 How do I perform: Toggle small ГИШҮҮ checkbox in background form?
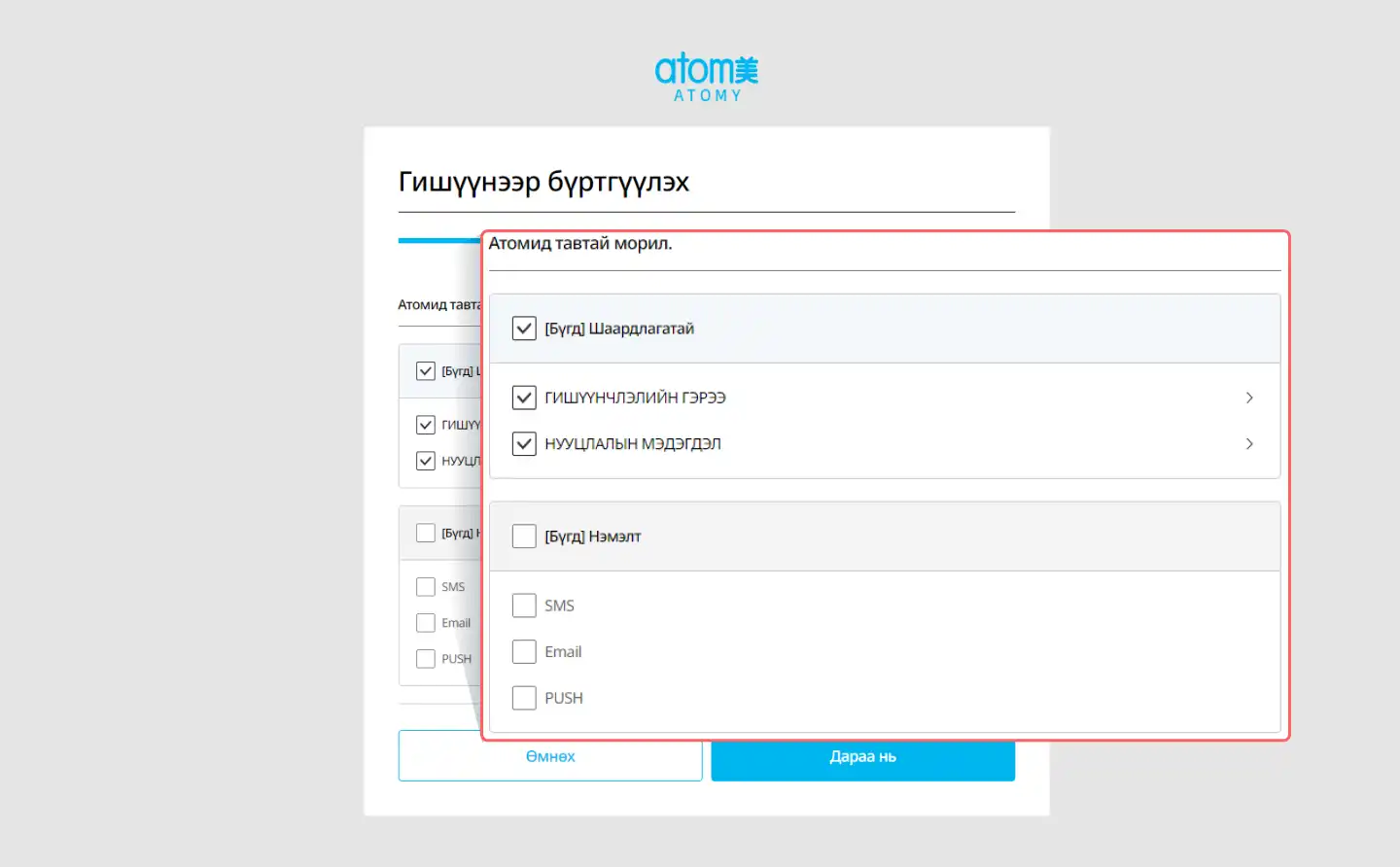tap(426, 425)
